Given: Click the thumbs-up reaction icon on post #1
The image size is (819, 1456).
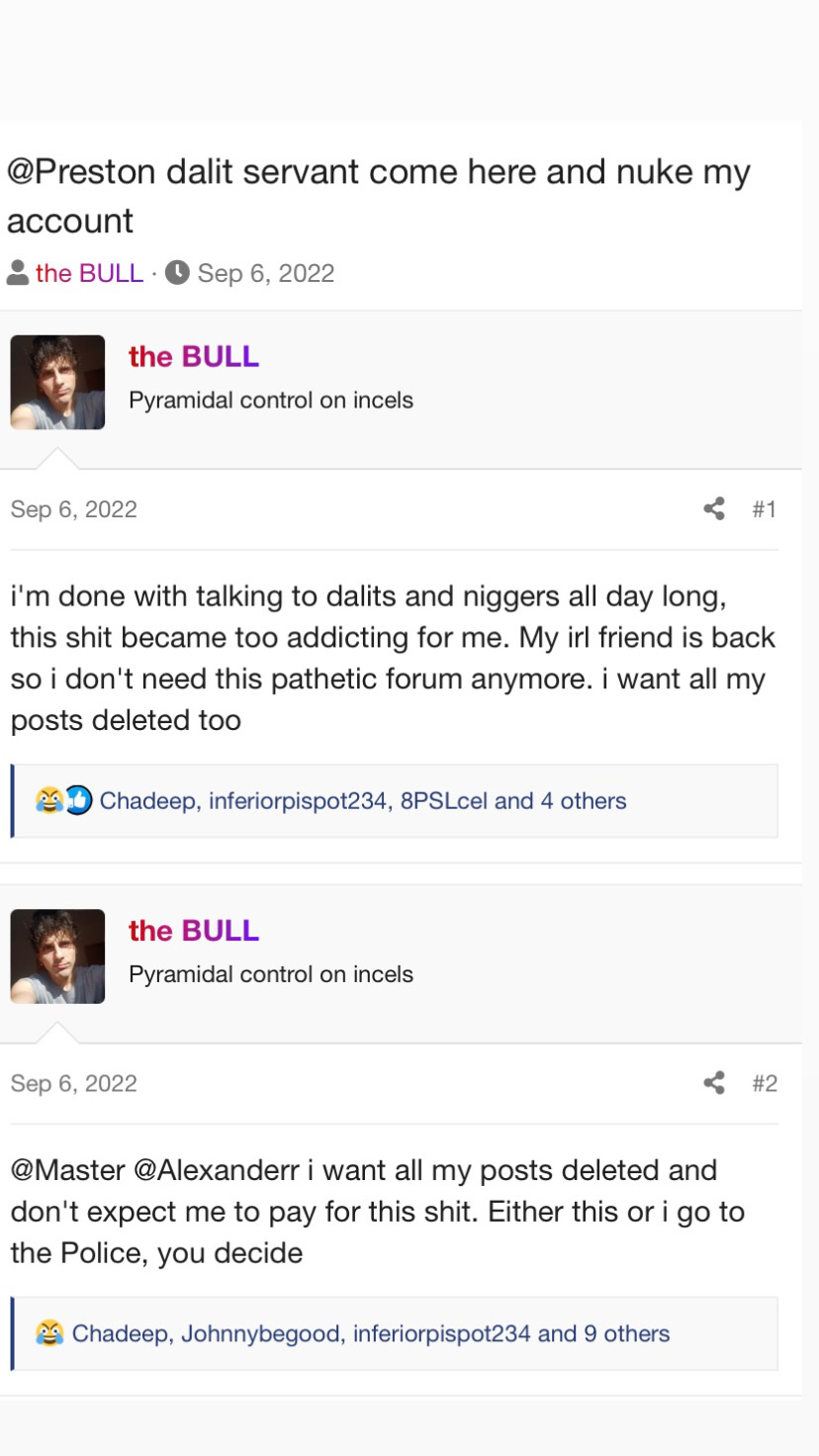Looking at the screenshot, I should (x=78, y=800).
